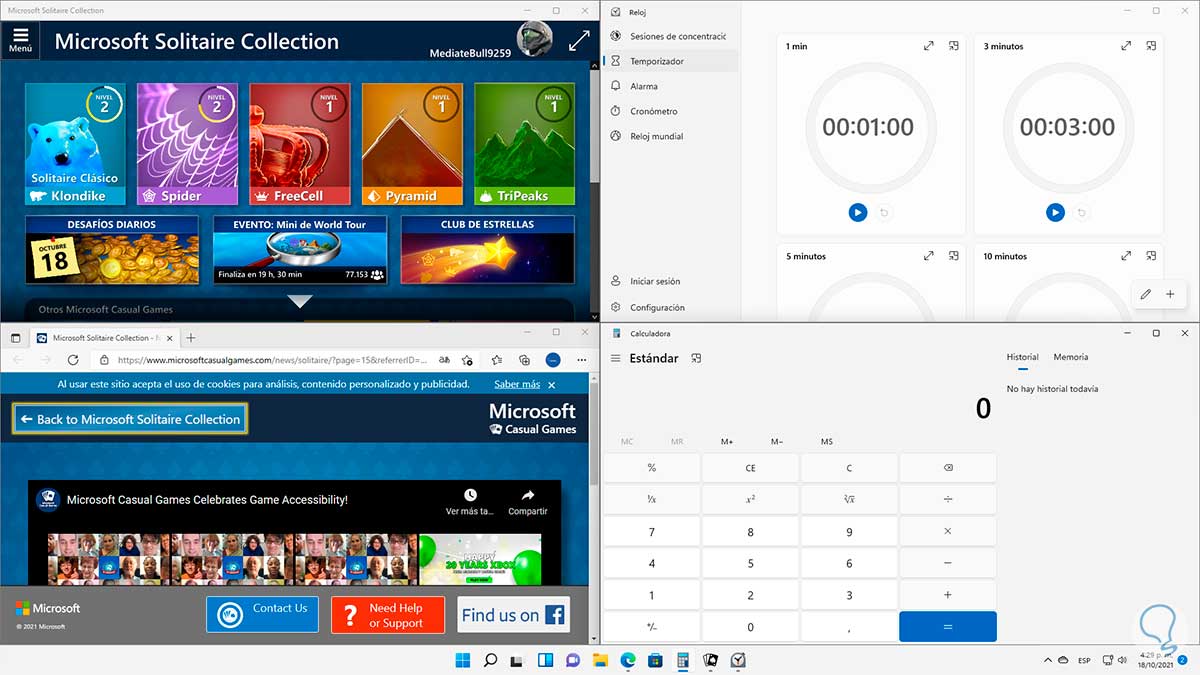
Task: Close the Microsoft Solitaire Collection browser tab
Action: pos(168,338)
